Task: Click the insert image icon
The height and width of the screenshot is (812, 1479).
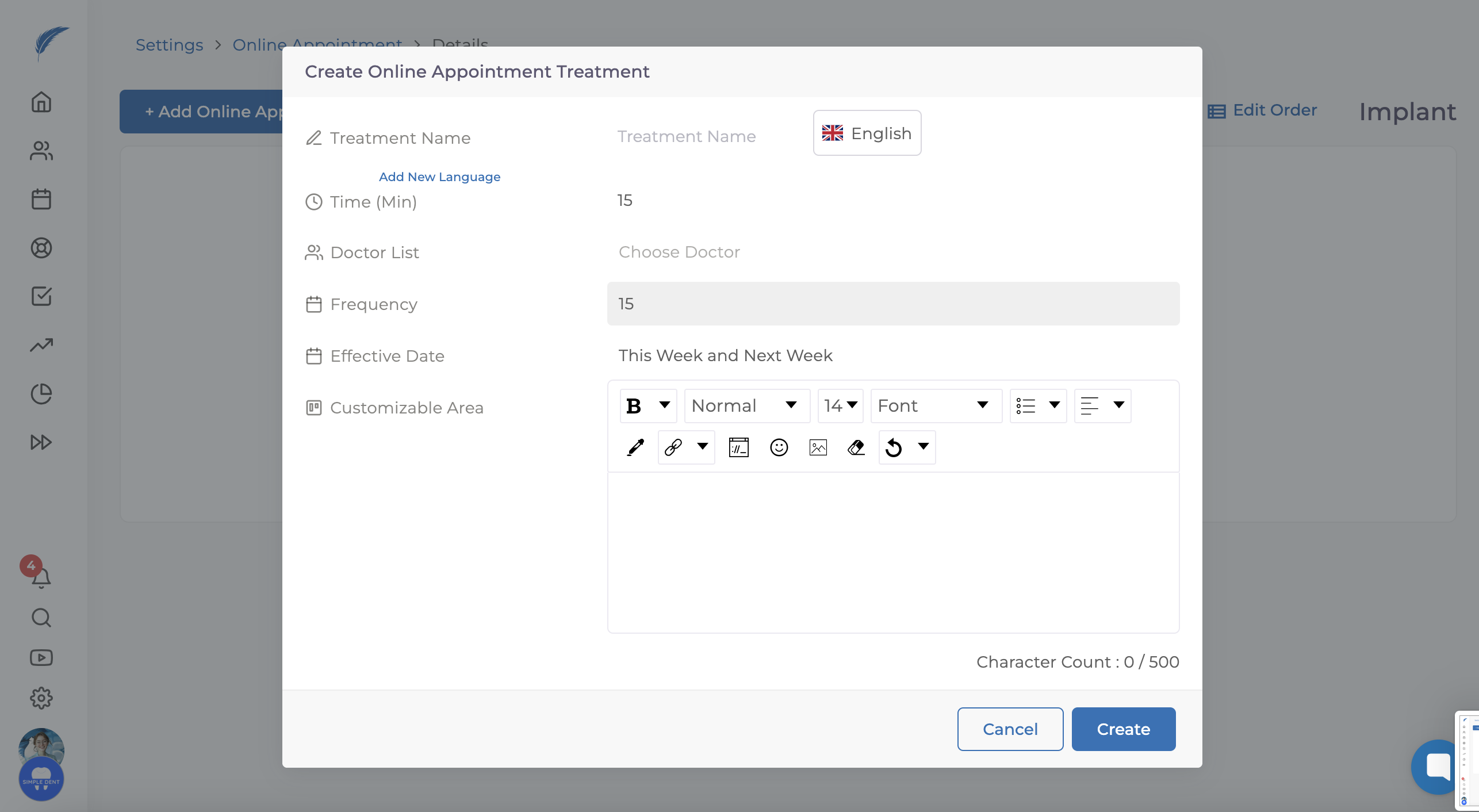Action: [818, 447]
